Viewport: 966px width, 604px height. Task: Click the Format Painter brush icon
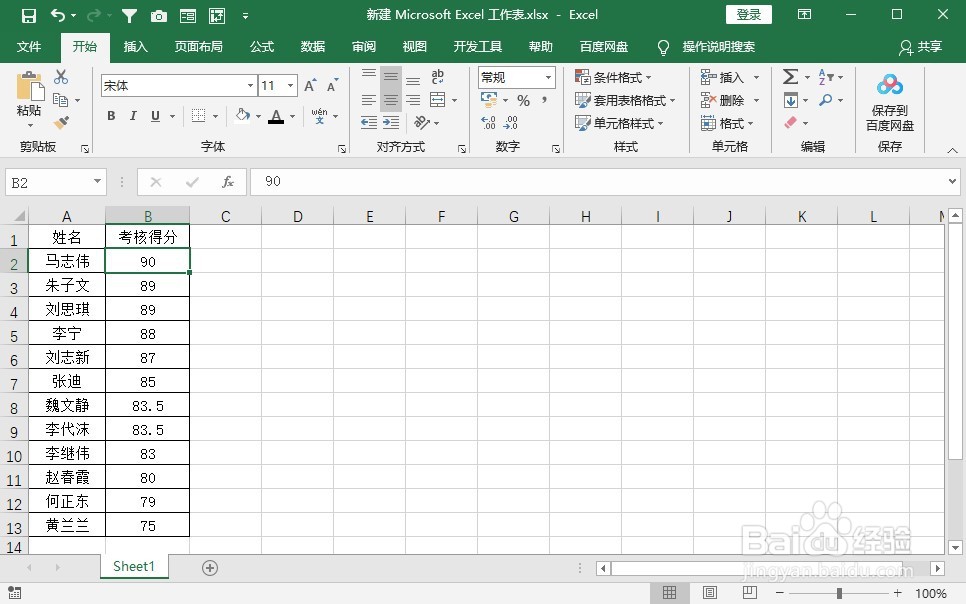pos(61,123)
